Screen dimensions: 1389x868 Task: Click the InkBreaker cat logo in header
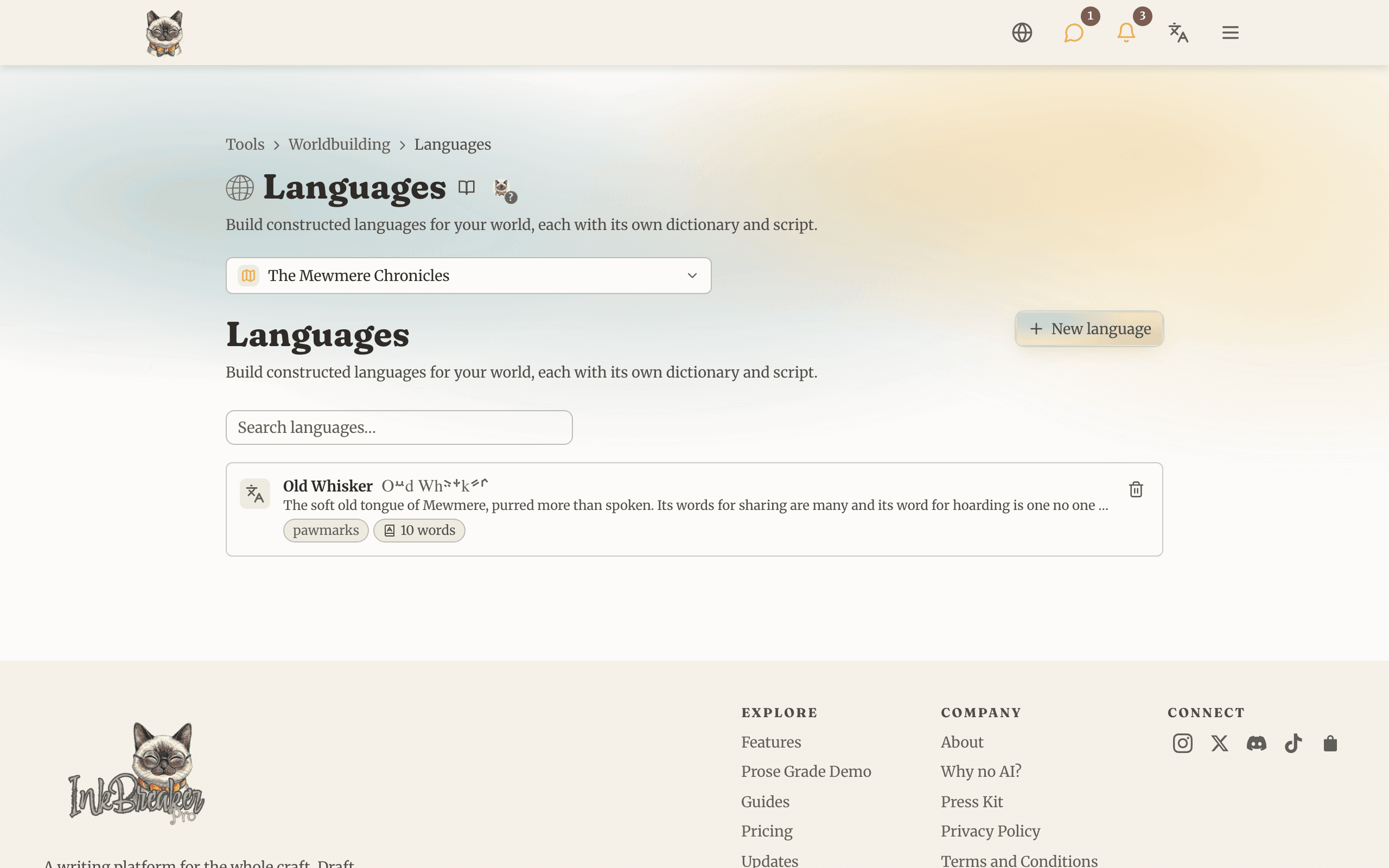[164, 33]
